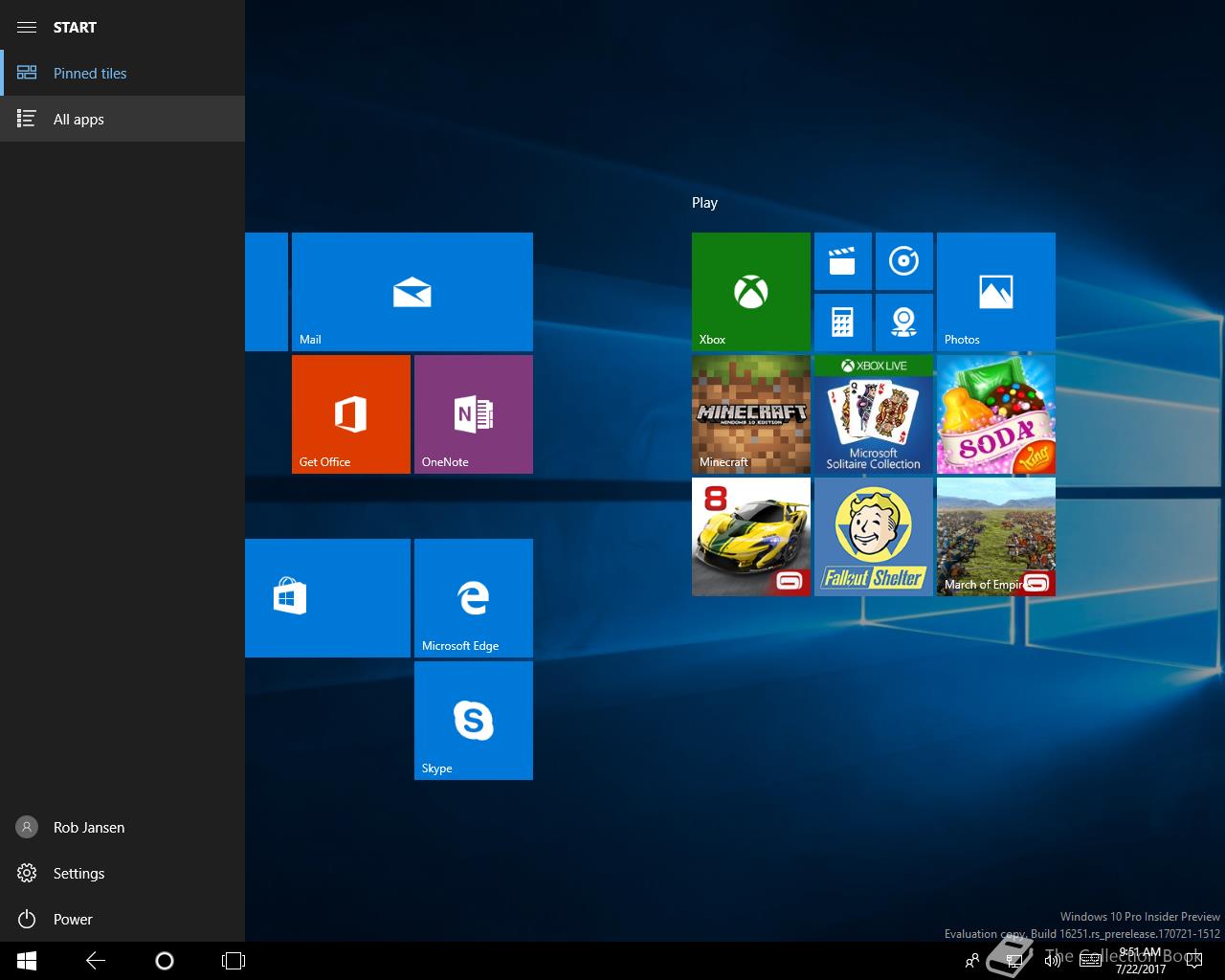
Task: Open the Photos tile
Action: point(996,292)
